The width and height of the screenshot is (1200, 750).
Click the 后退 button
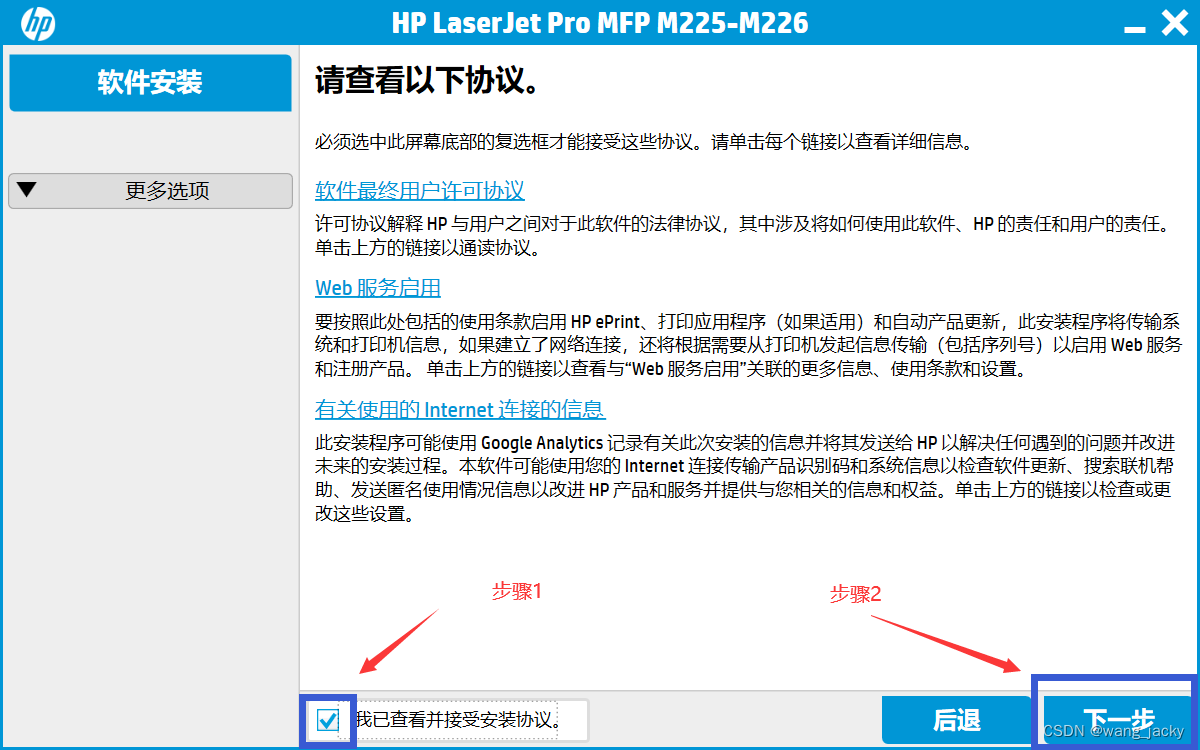click(x=957, y=720)
